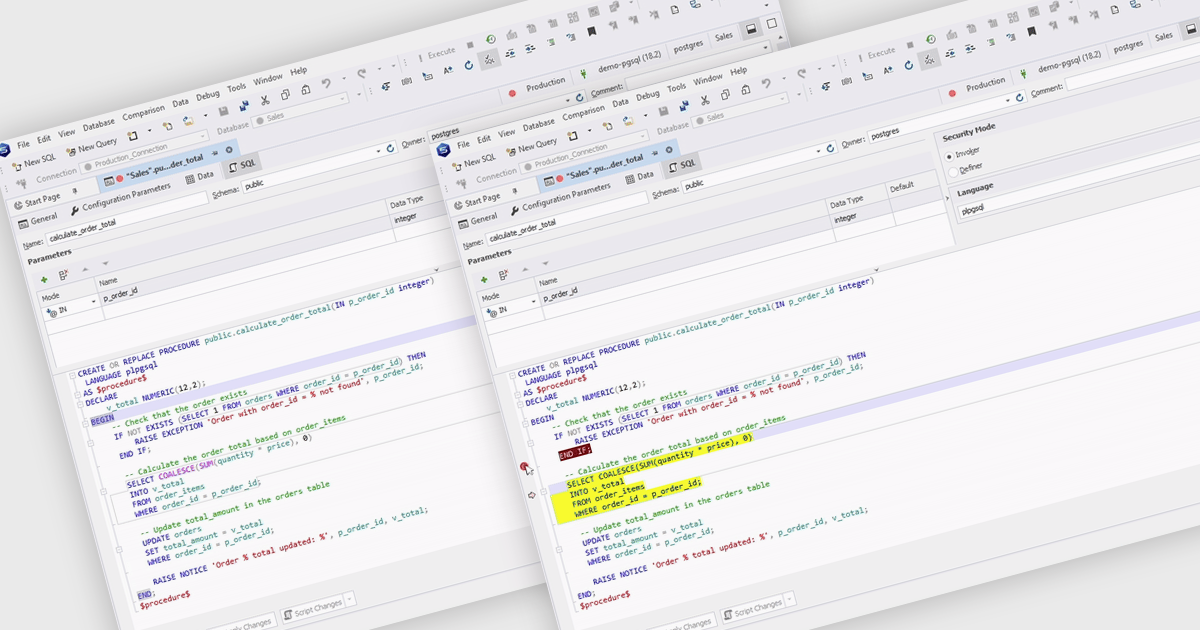Open Comparison menu in back window
Image resolution: width=1200 pixels, height=630 pixels.
click(143, 113)
